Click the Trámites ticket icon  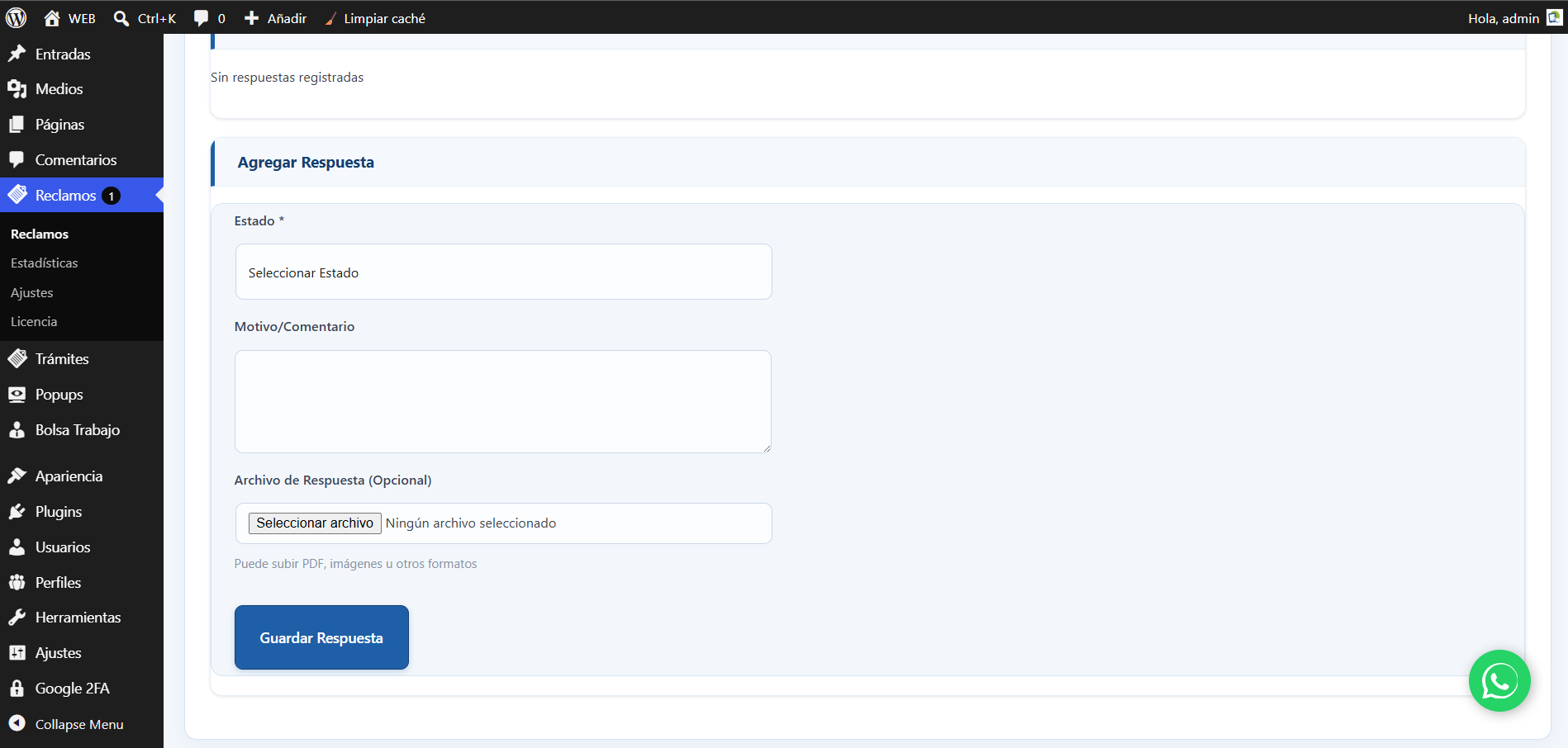pos(17,358)
